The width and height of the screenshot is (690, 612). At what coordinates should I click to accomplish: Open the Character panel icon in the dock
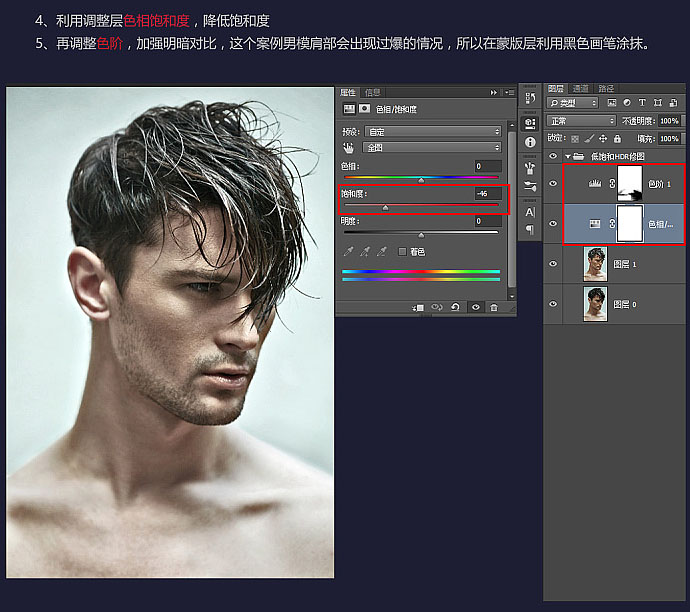click(530, 213)
